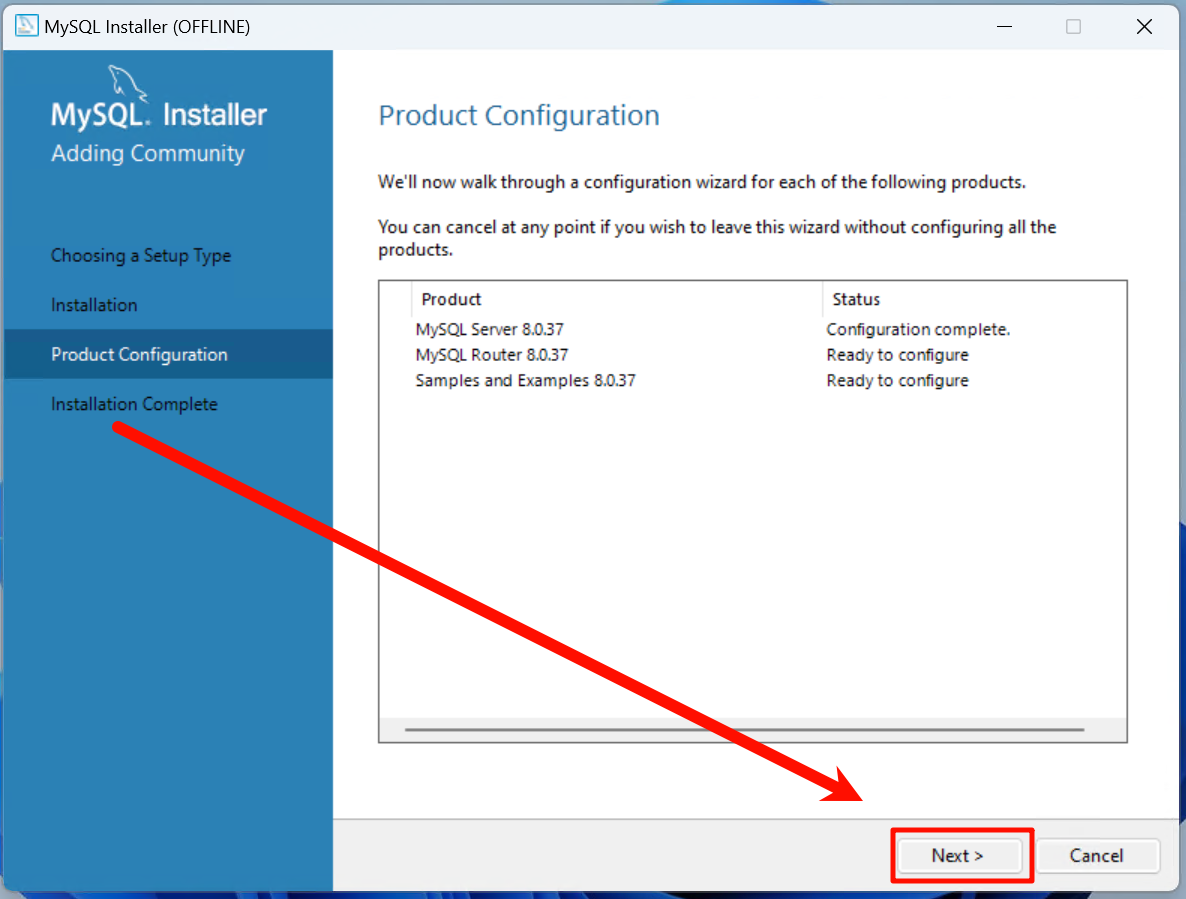
Task: Click the horizontal scrollbar of product list
Action: pos(744,730)
